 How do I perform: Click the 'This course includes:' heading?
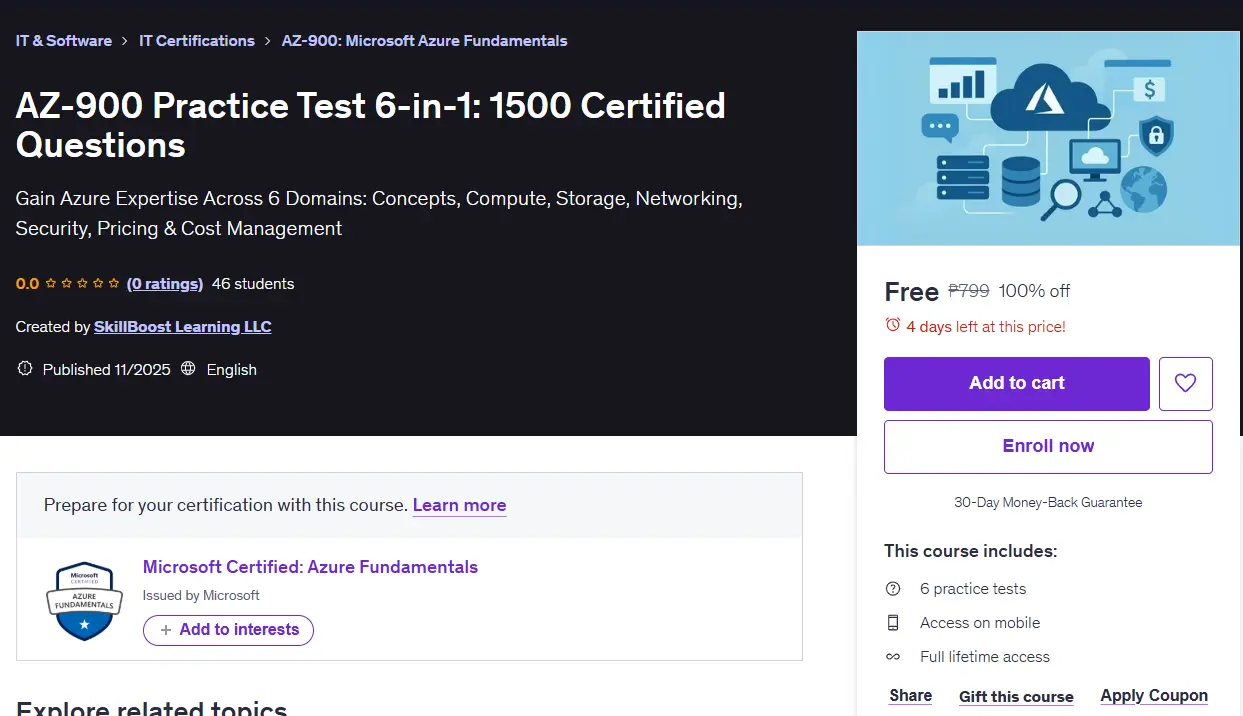[970, 551]
